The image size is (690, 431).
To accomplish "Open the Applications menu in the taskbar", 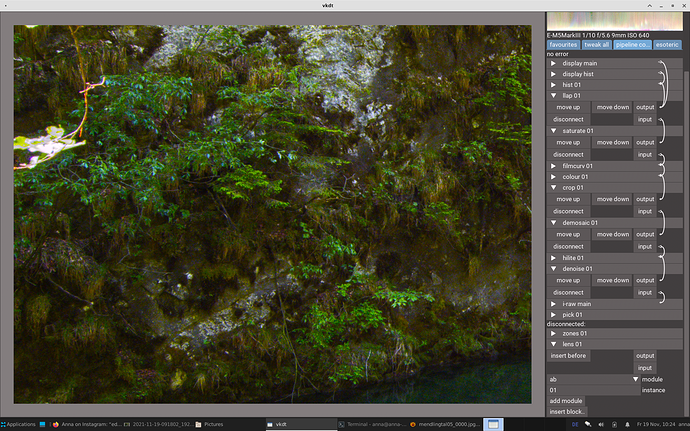I will [x=18, y=424].
